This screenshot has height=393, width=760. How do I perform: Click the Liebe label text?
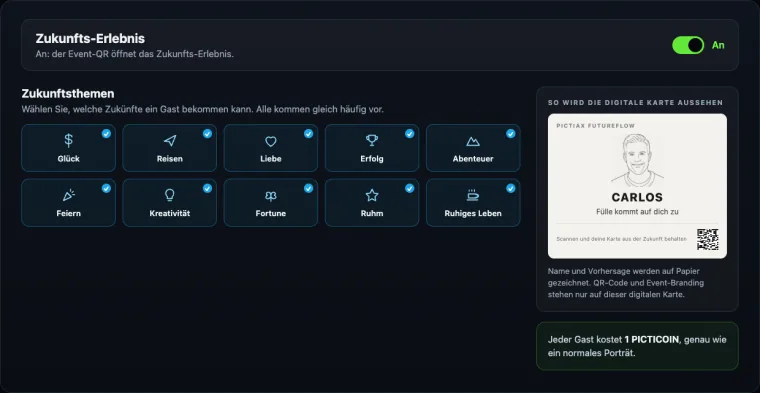(x=270, y=159)
